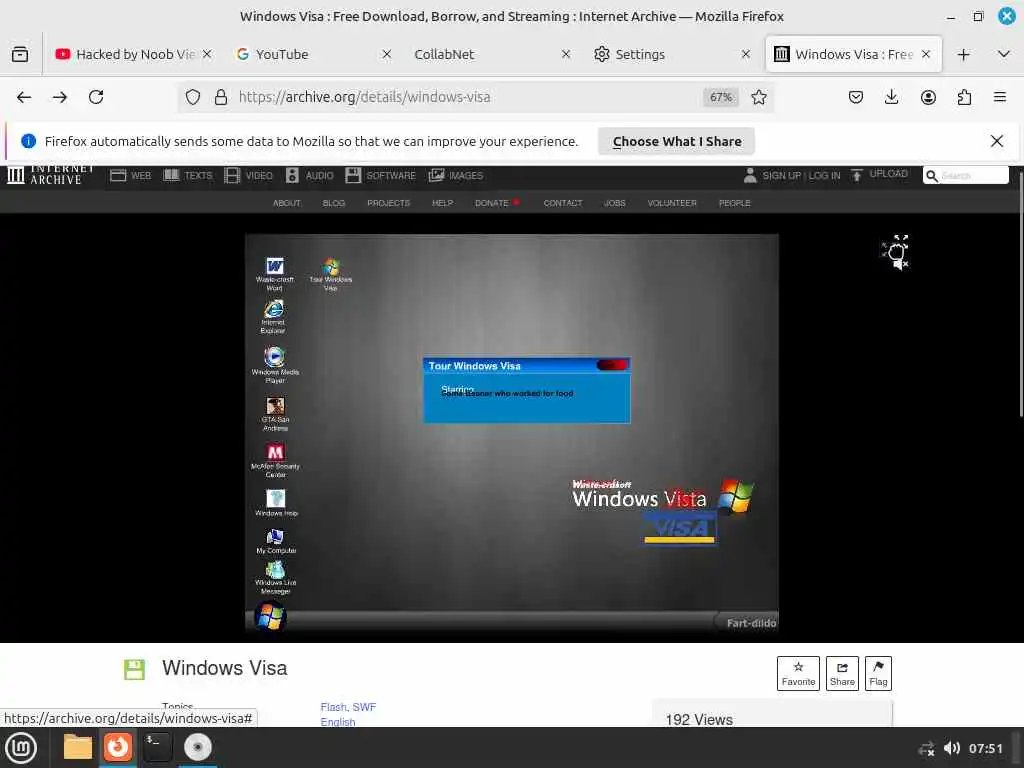Click the Share button
The height and width of the screenshot is (768, 1024).
[x=842, y=673]
